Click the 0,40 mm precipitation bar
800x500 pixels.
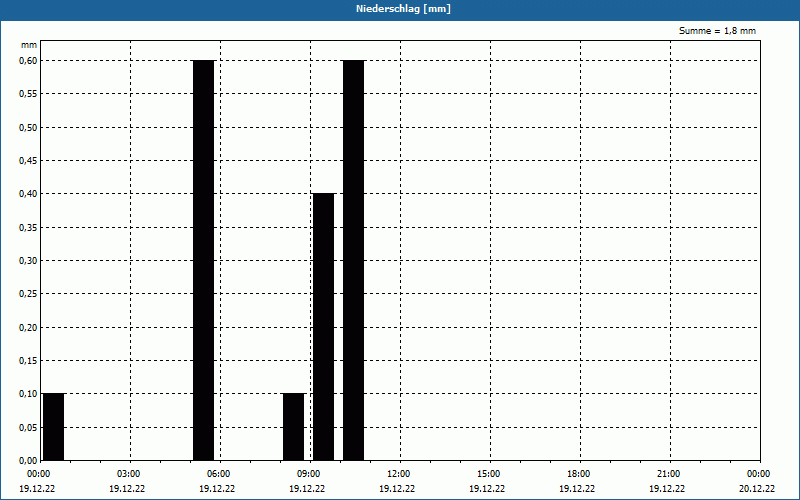(323, 327)
